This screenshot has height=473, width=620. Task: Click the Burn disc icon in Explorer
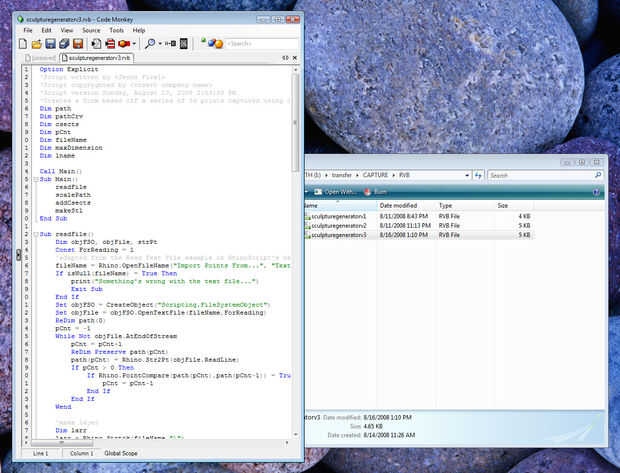click(368, 191)
